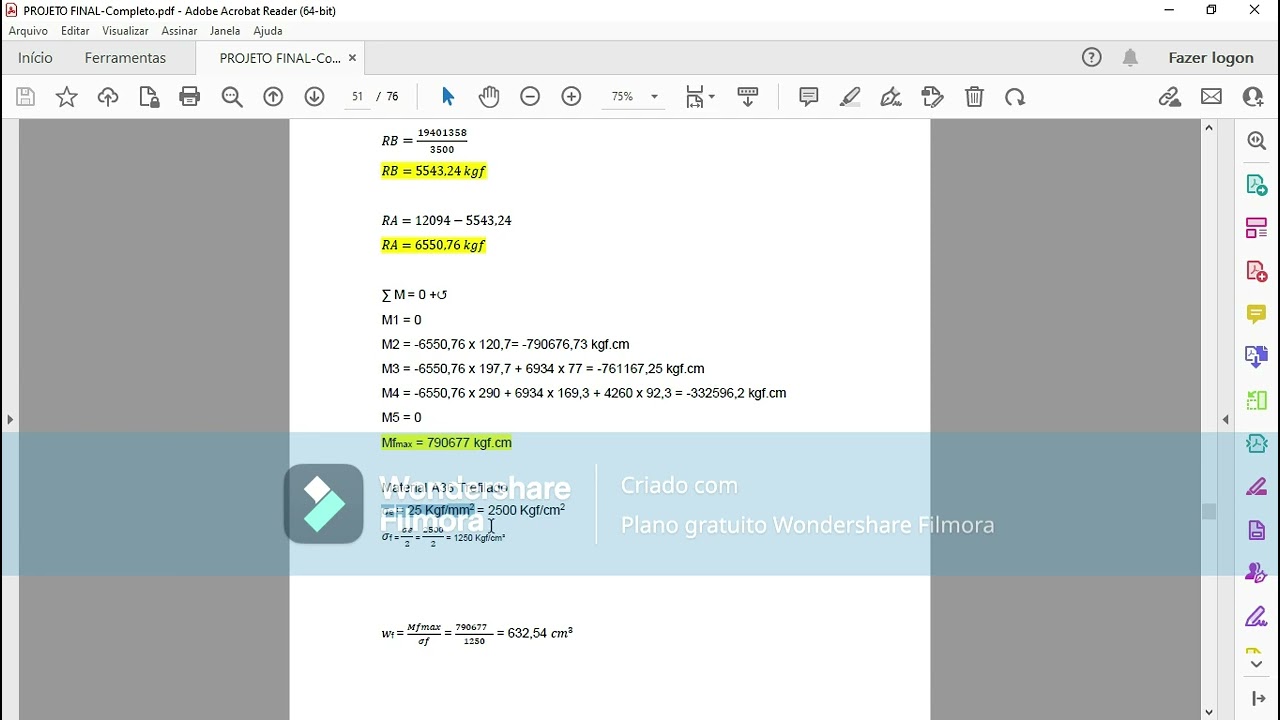Rotate the page with circular arrow
Image resolution: width=1280 pixels, height=720 pixels.
pyautogui.click(x=1015, y=97)
